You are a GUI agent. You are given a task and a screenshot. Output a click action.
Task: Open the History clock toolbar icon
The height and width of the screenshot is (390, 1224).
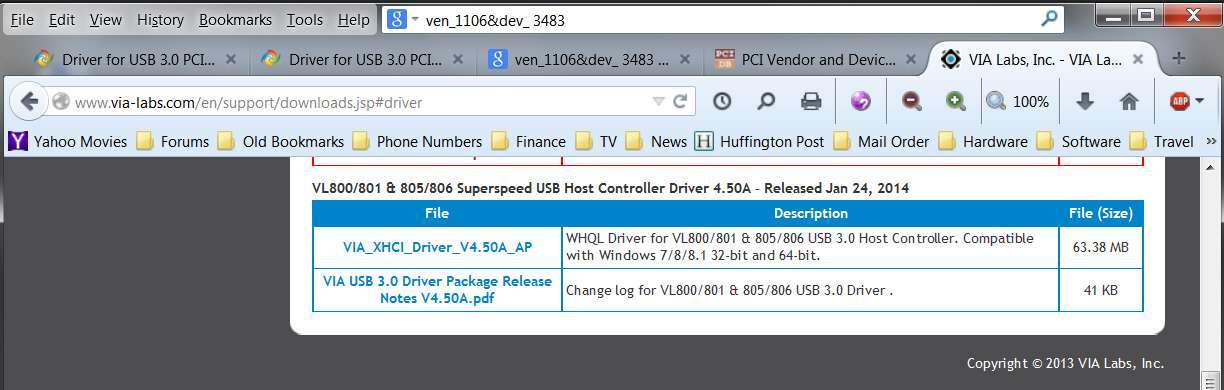pos(721,101)
